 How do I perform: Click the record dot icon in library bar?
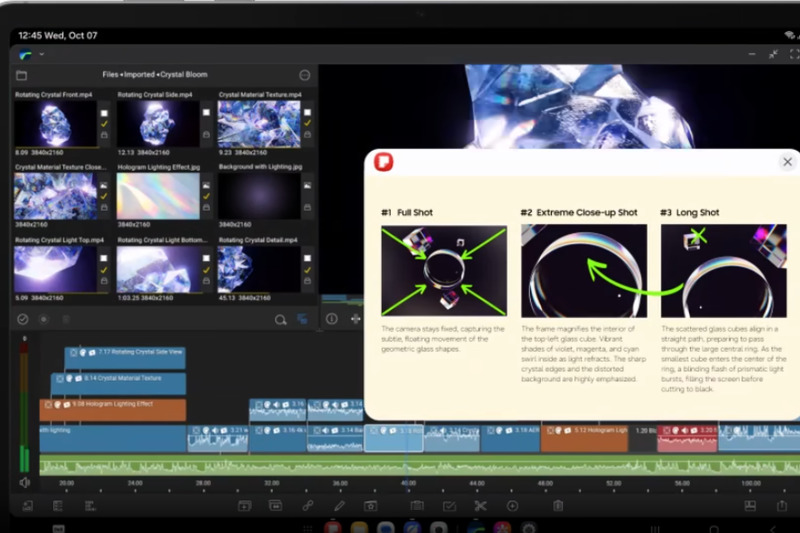pyautogui.click(x=44, y=319)
